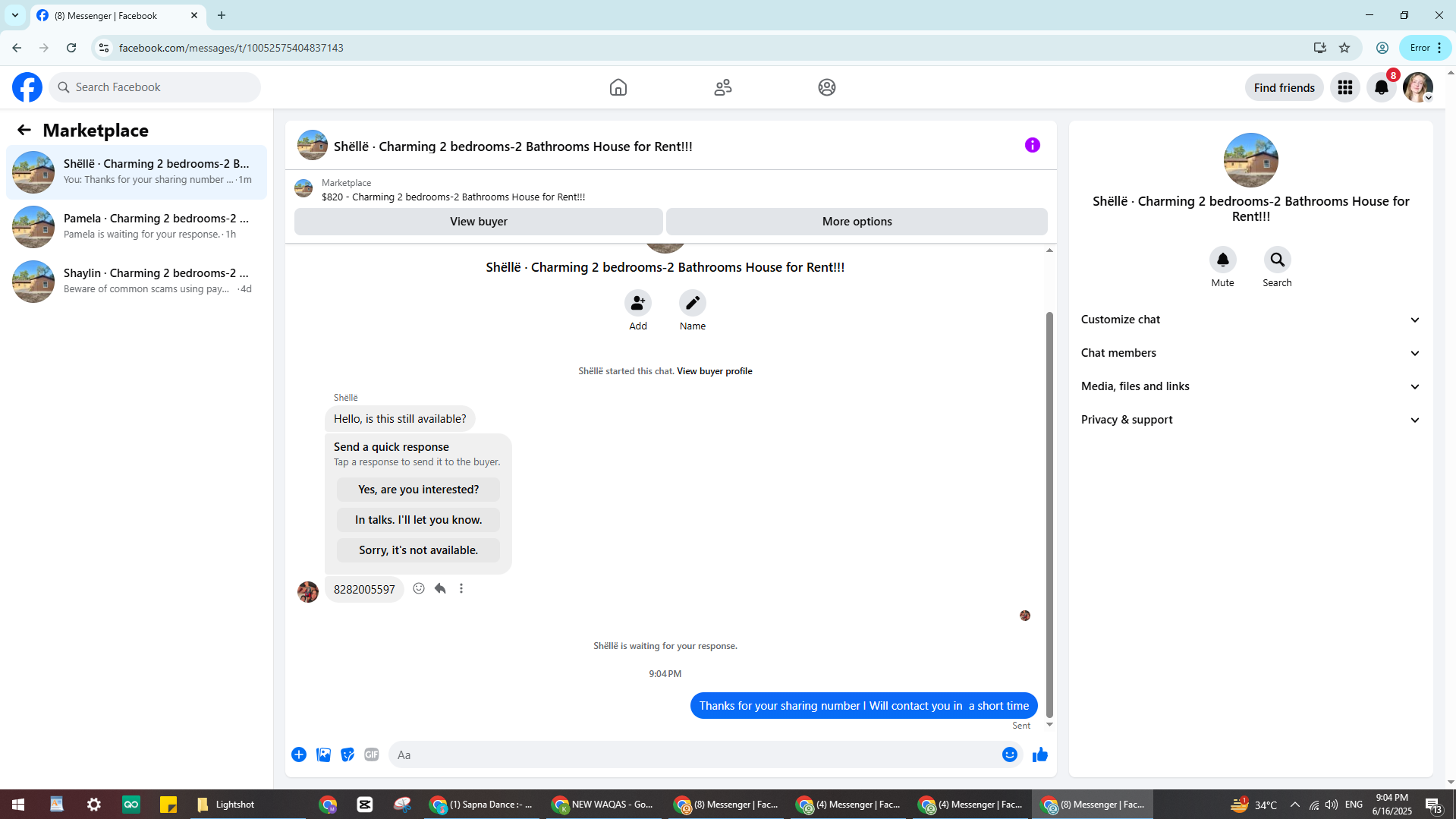Reload the page
Screen dimensions: 1456x819
[71, 48]
